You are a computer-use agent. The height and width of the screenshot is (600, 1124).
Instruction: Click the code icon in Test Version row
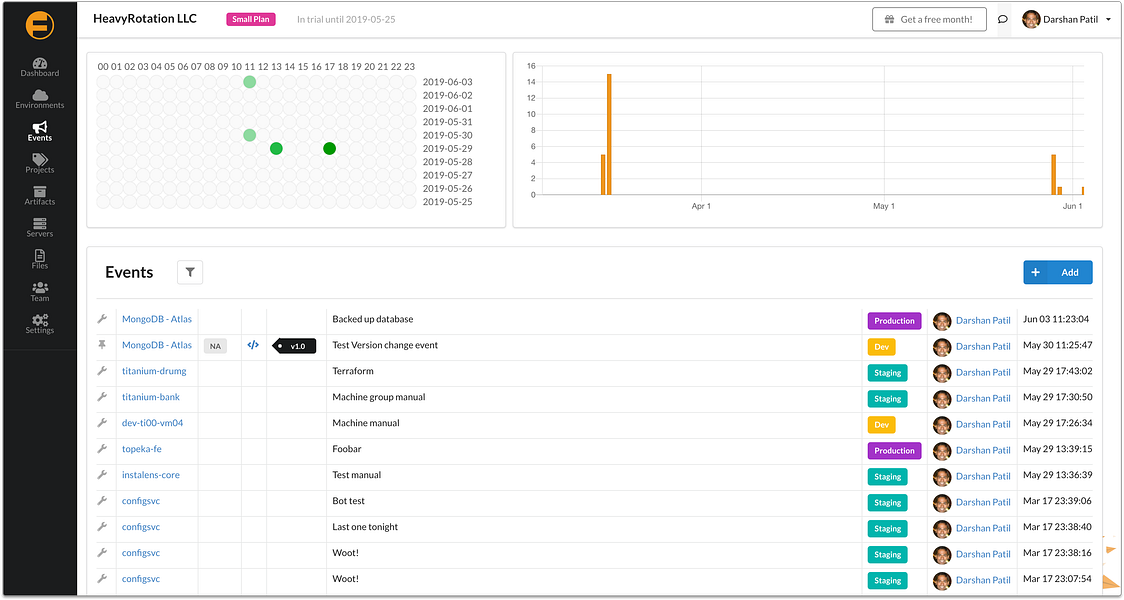tap(253, 345)
